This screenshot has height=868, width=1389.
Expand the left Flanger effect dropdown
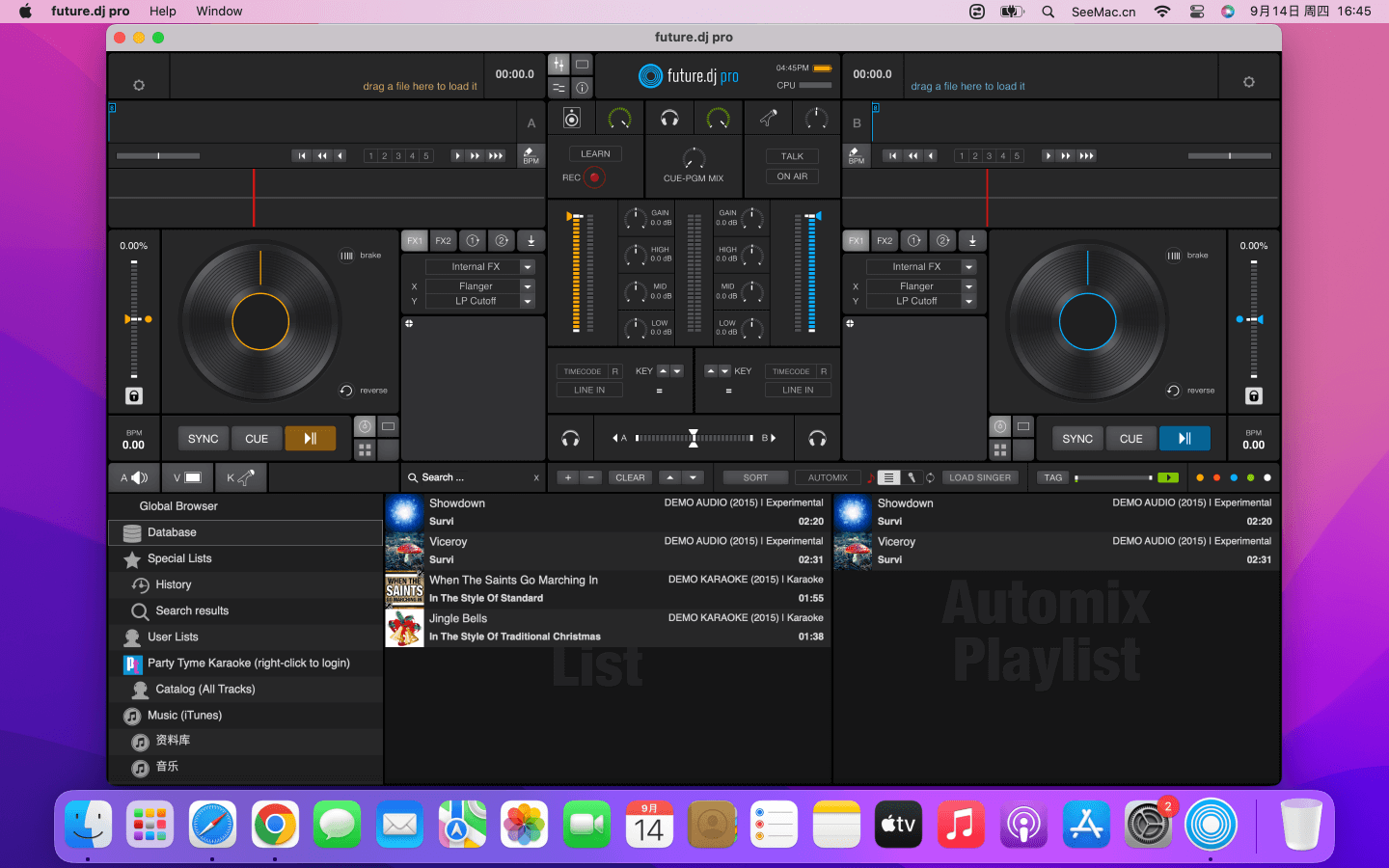pyautogui.click(x=528, y=286)
